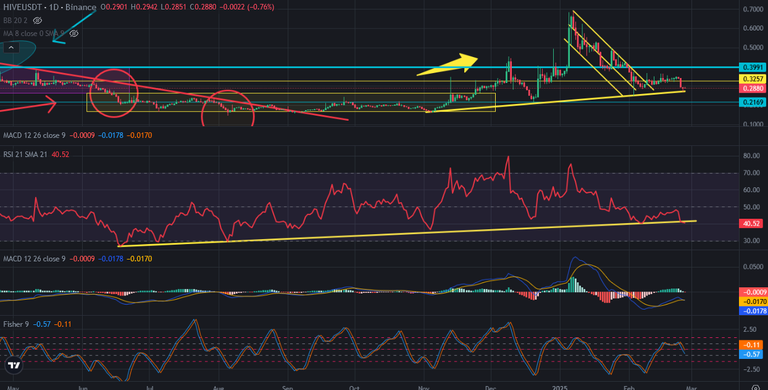Screen dimensions: 768x390
Task: Toggle visibility eye of BB 20 2 indicator
Action: [38, 21]
